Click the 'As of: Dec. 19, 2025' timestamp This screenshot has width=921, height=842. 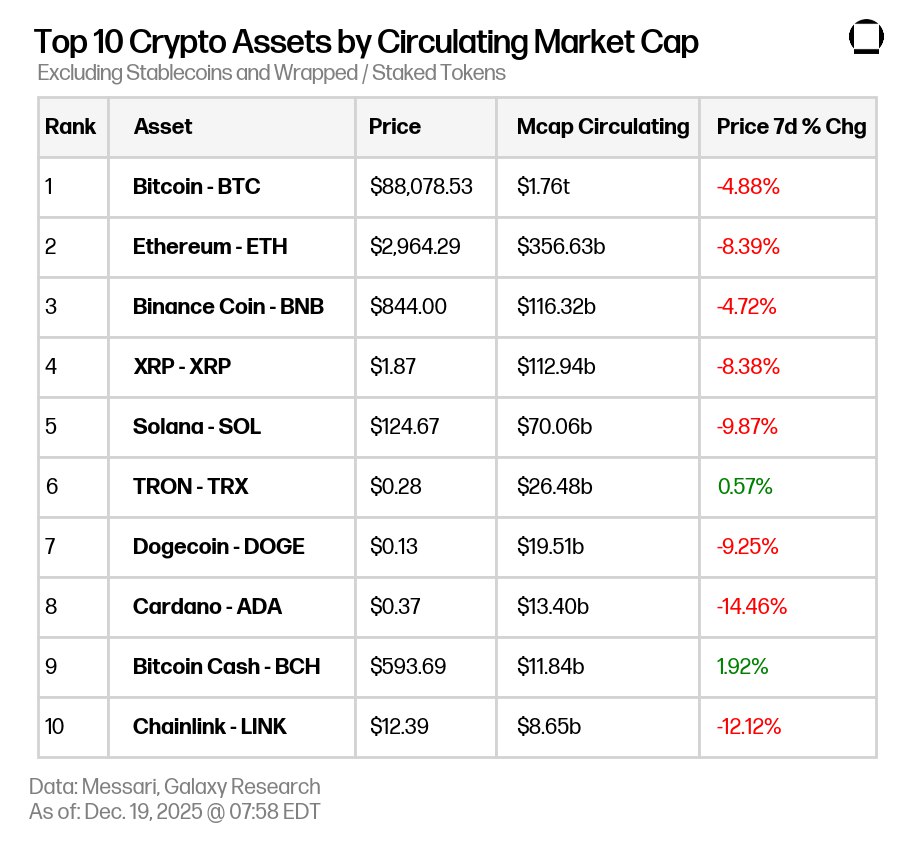tap(175, 811)
